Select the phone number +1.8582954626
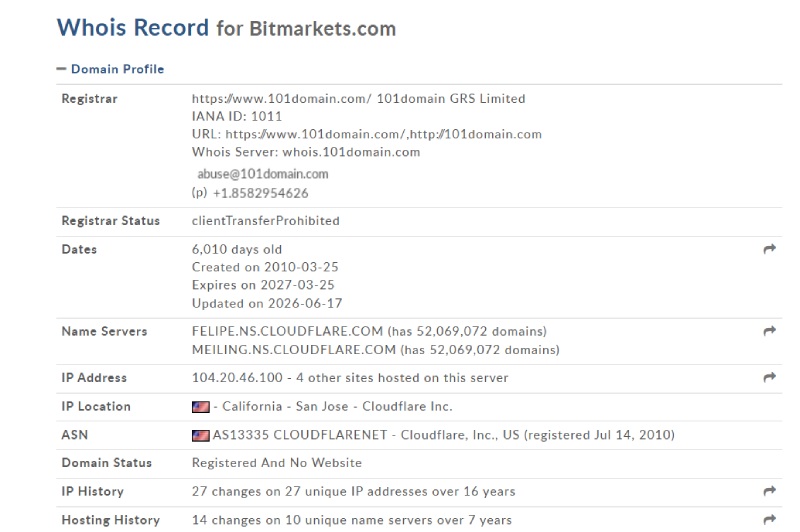This screenshot has width=800, height=532. pos(260,193)
